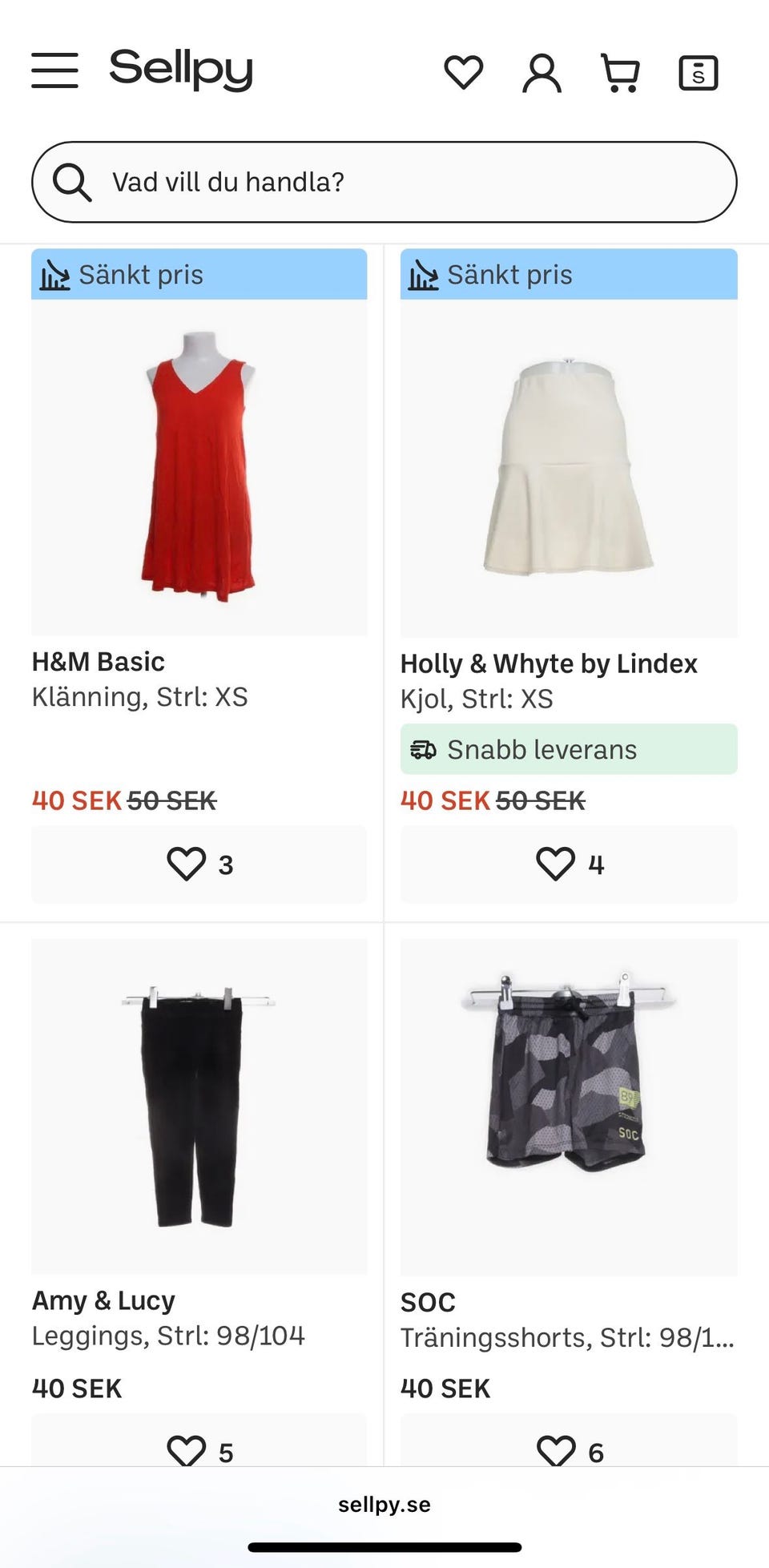The width and height of the screenshot is (769, 1568).
Task: View the black leggings photo
Action: [199, 1106]
